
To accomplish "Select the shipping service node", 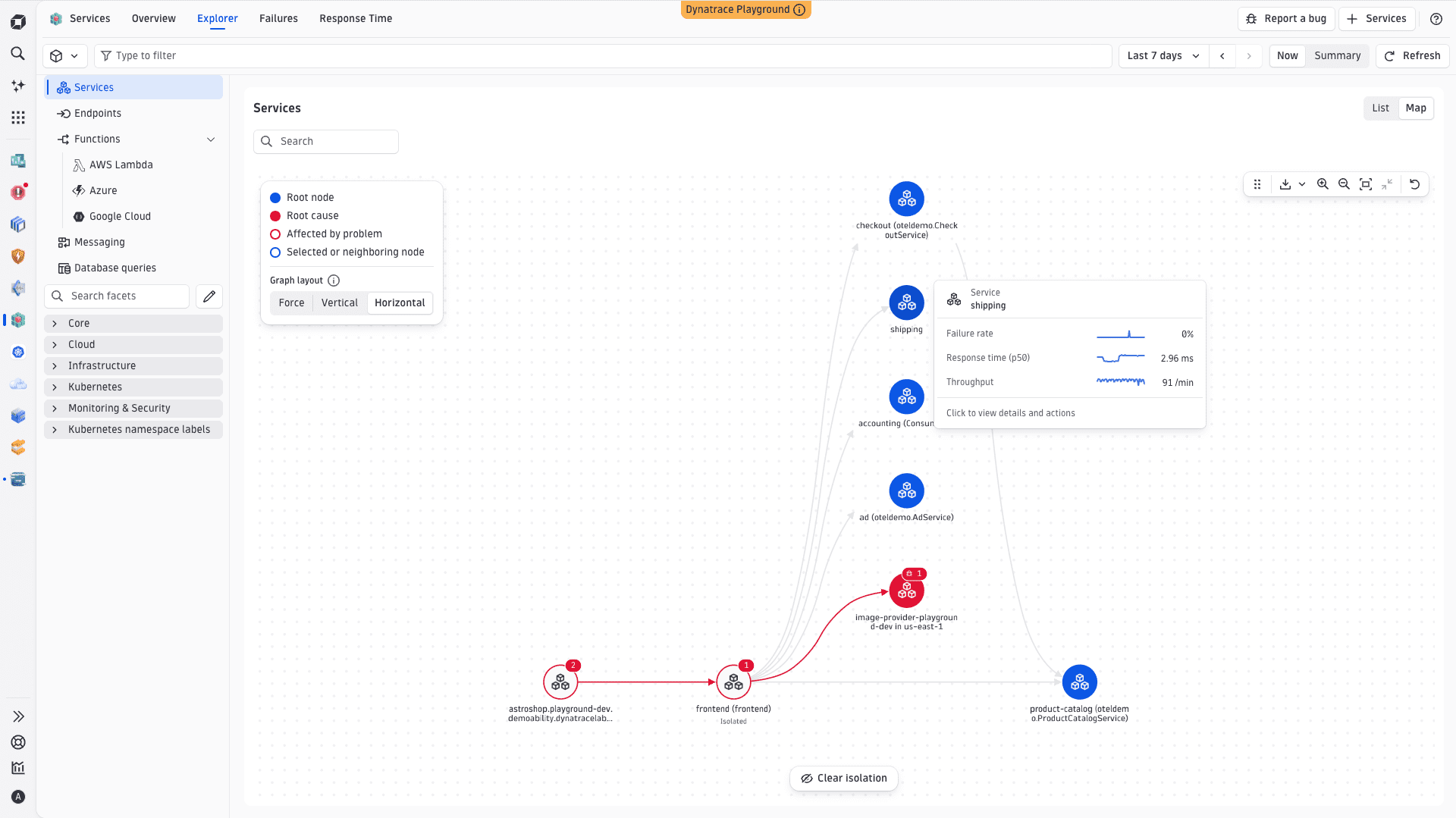I will (906, 303).
